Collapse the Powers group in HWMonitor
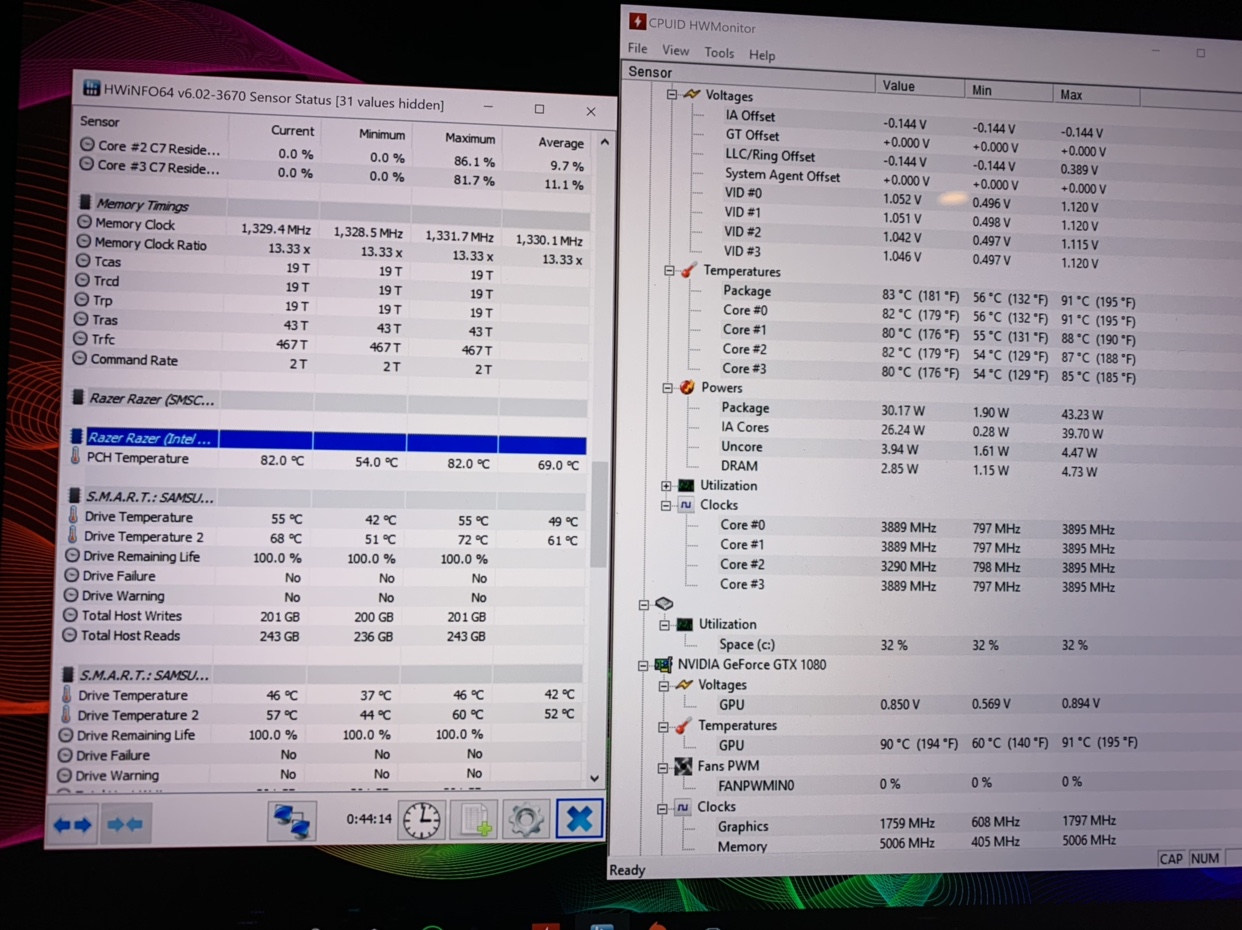The height and width of the screenshot is (930, 1242). coord(667,388)
